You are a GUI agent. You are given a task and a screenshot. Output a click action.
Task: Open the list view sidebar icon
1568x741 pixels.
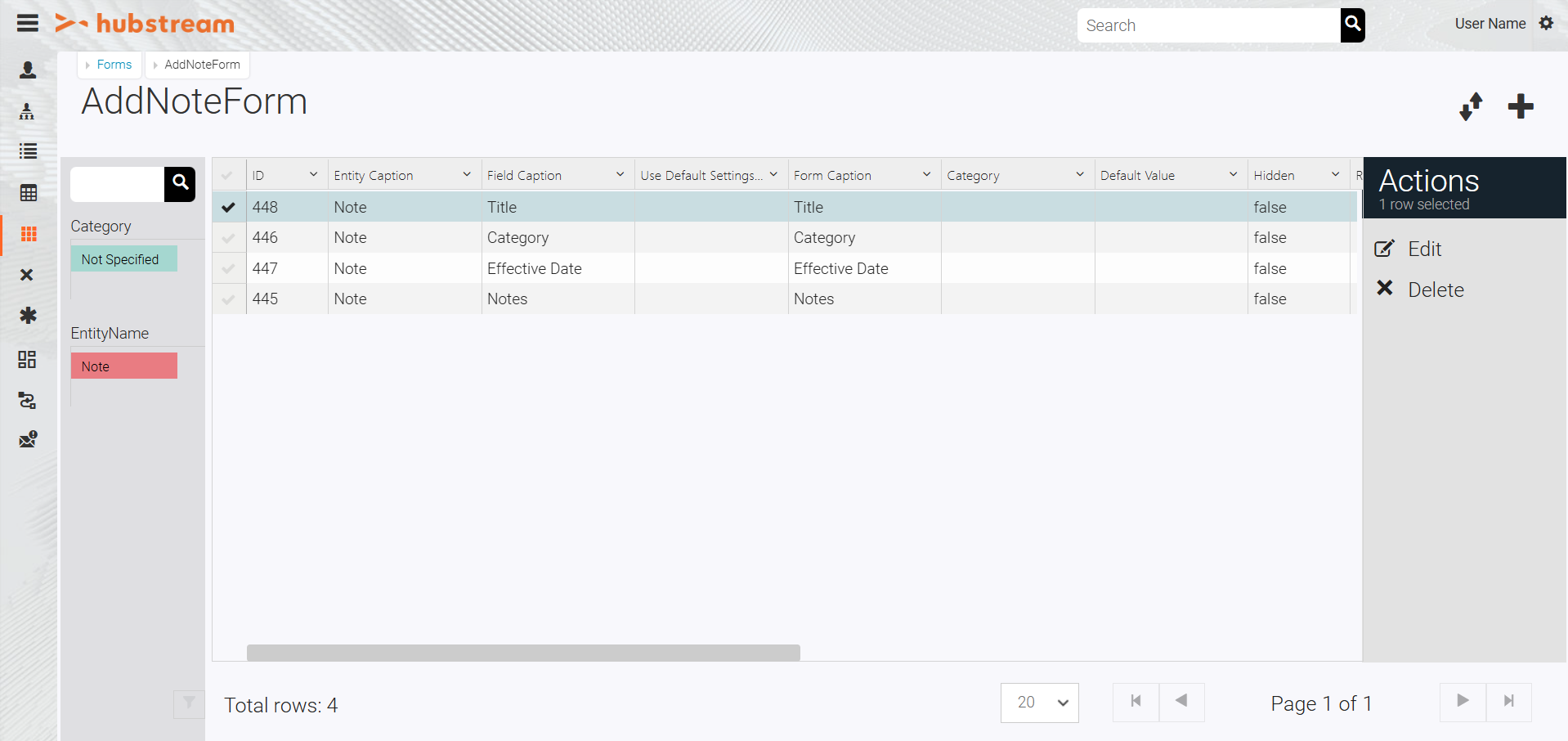[28, 151]
